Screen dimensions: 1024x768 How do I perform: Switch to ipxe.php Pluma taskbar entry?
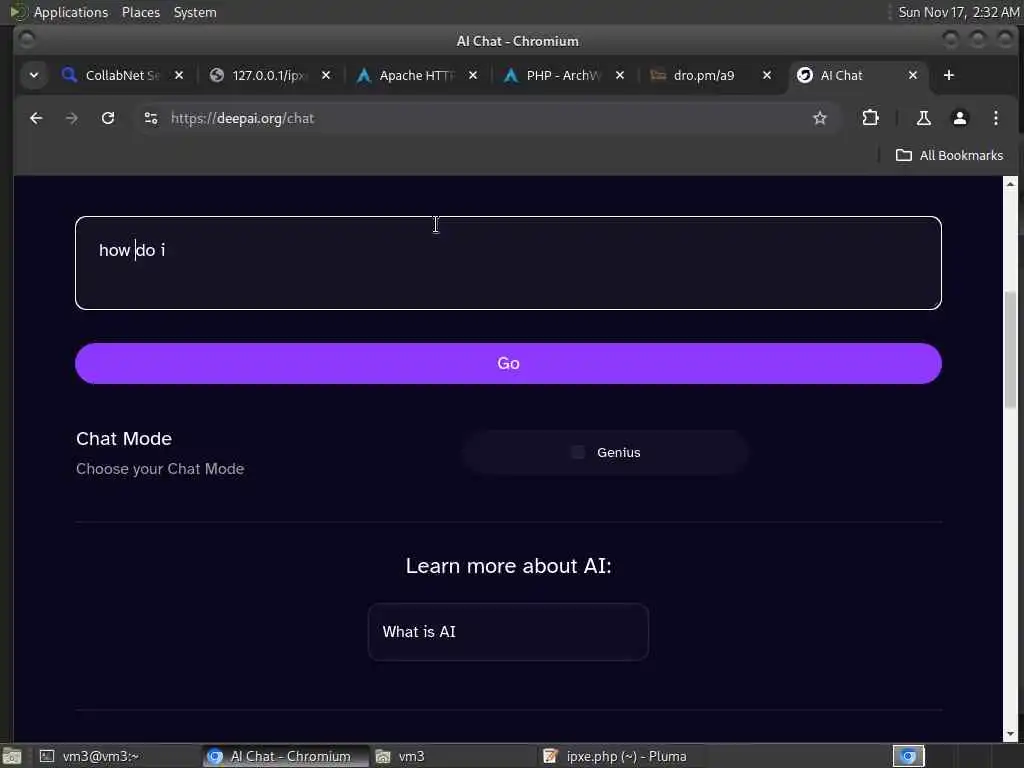(622, 756)
